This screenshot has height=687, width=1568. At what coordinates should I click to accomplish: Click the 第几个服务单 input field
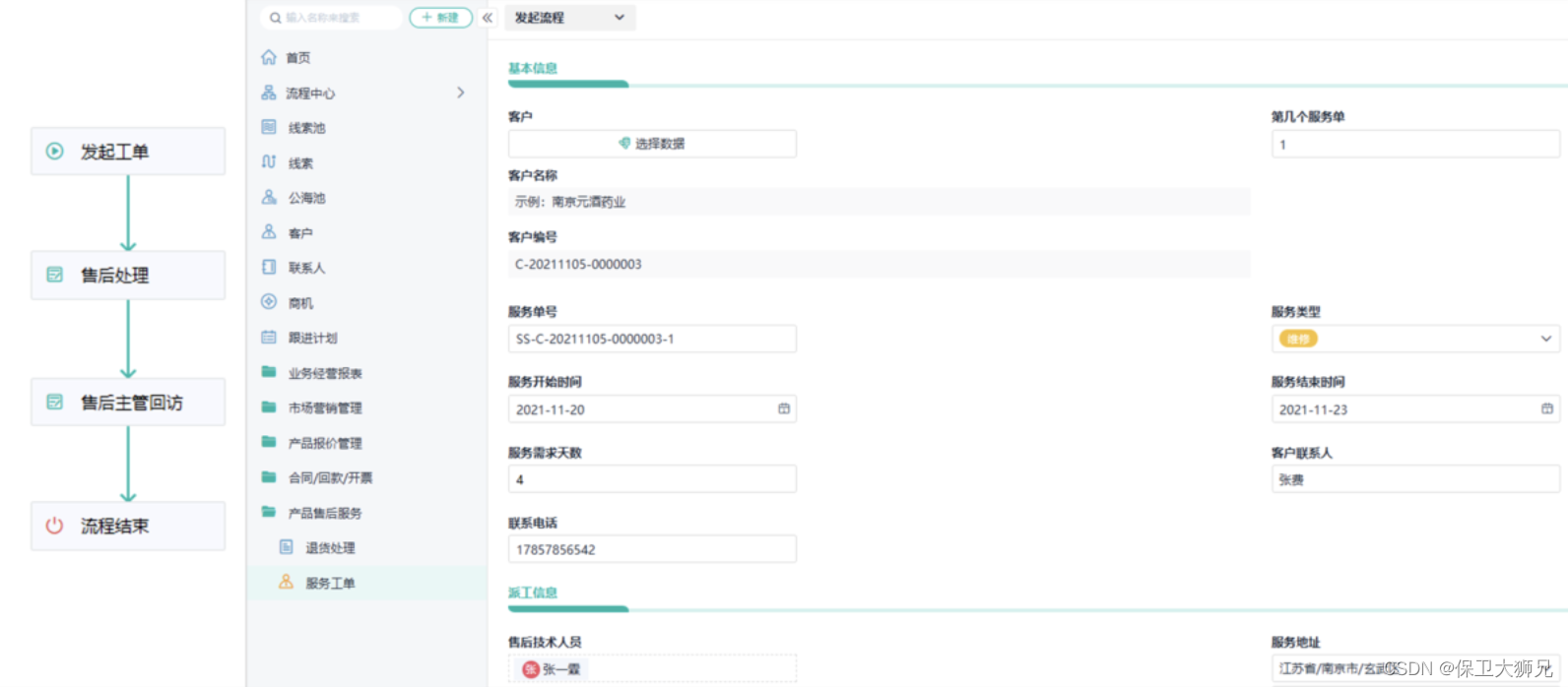pos(1415,144)
